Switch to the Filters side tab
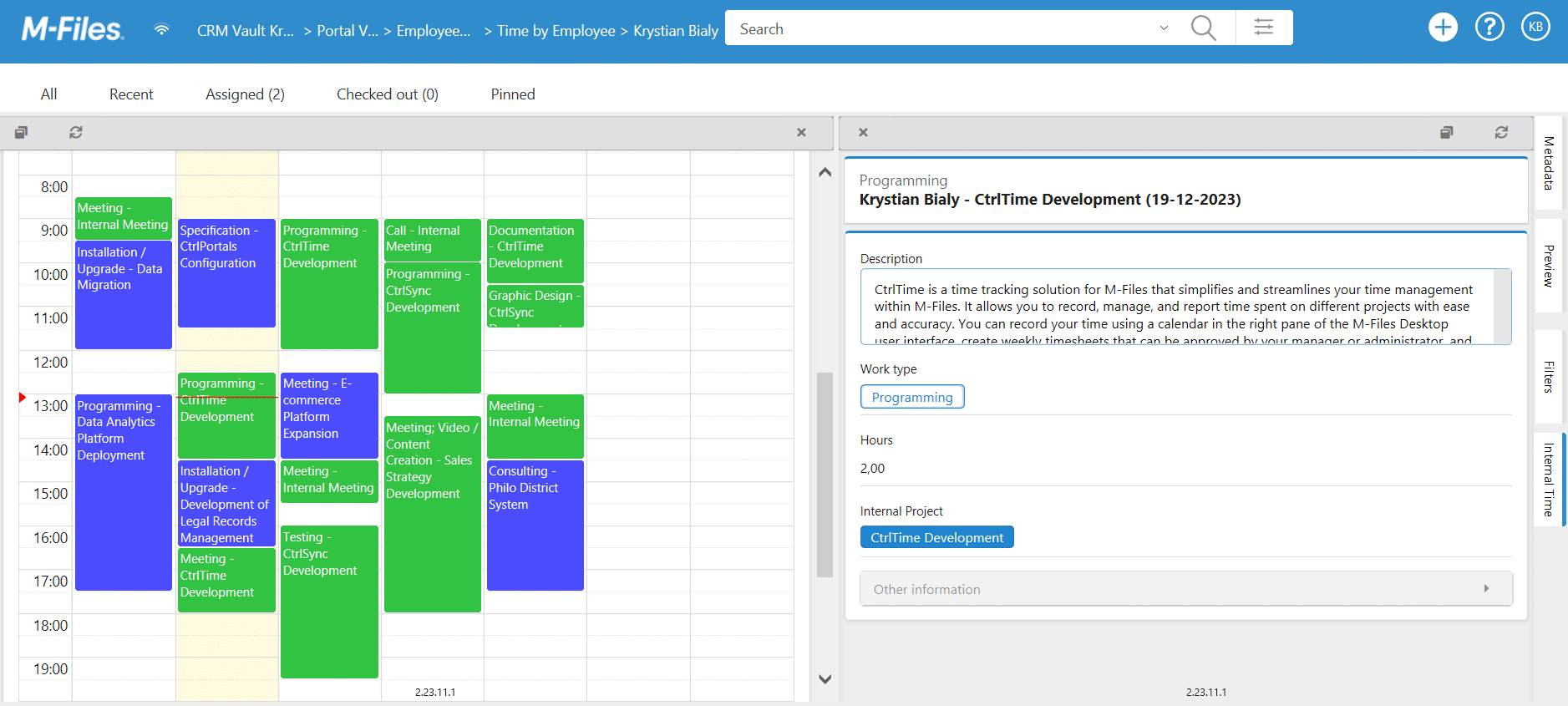 point(1549,377)
